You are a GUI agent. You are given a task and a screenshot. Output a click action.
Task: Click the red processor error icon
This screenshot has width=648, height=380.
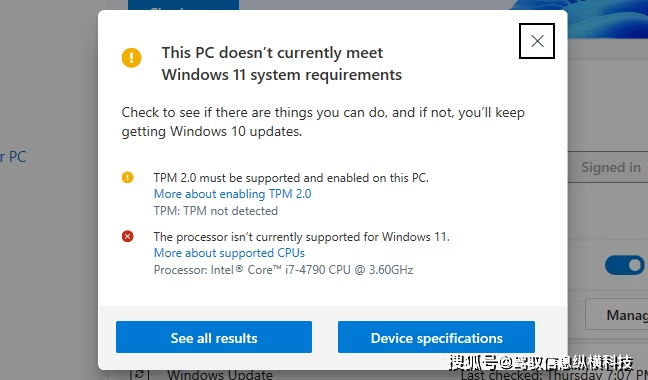coord(127,236)
